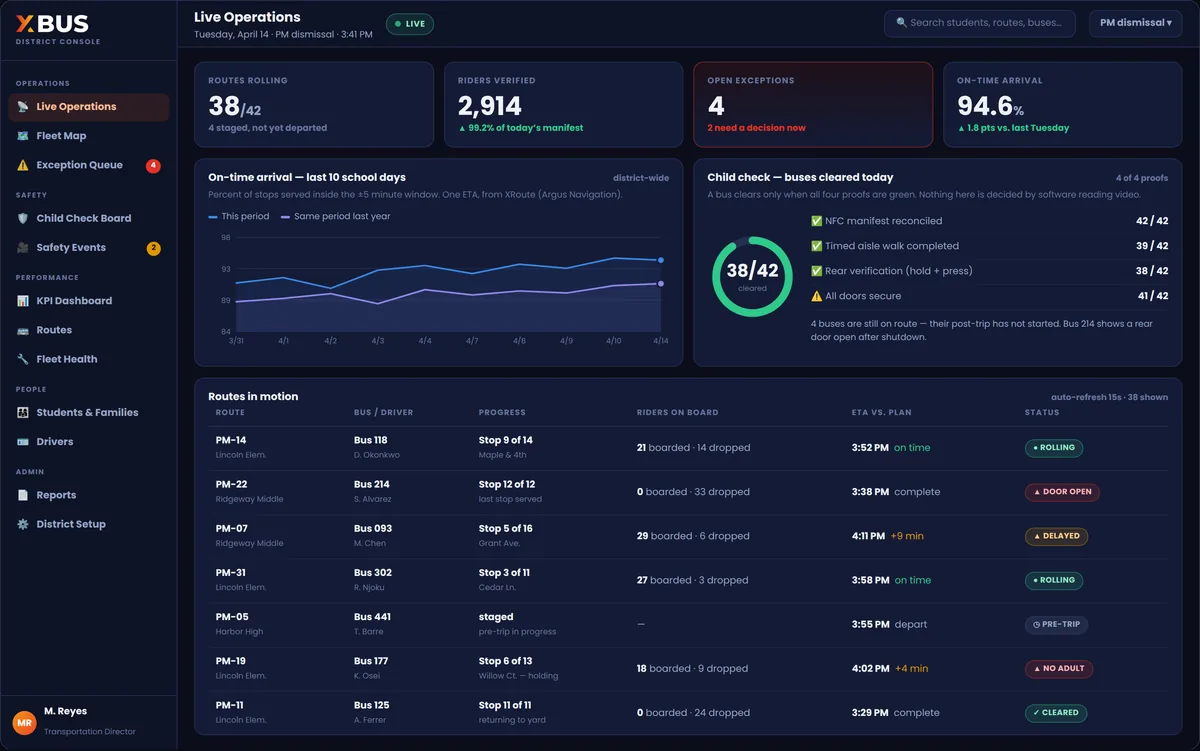The width and height of the screenshot is (1200, 751).
Task: Click the District Setup gear icon
Action: point(23,524)
